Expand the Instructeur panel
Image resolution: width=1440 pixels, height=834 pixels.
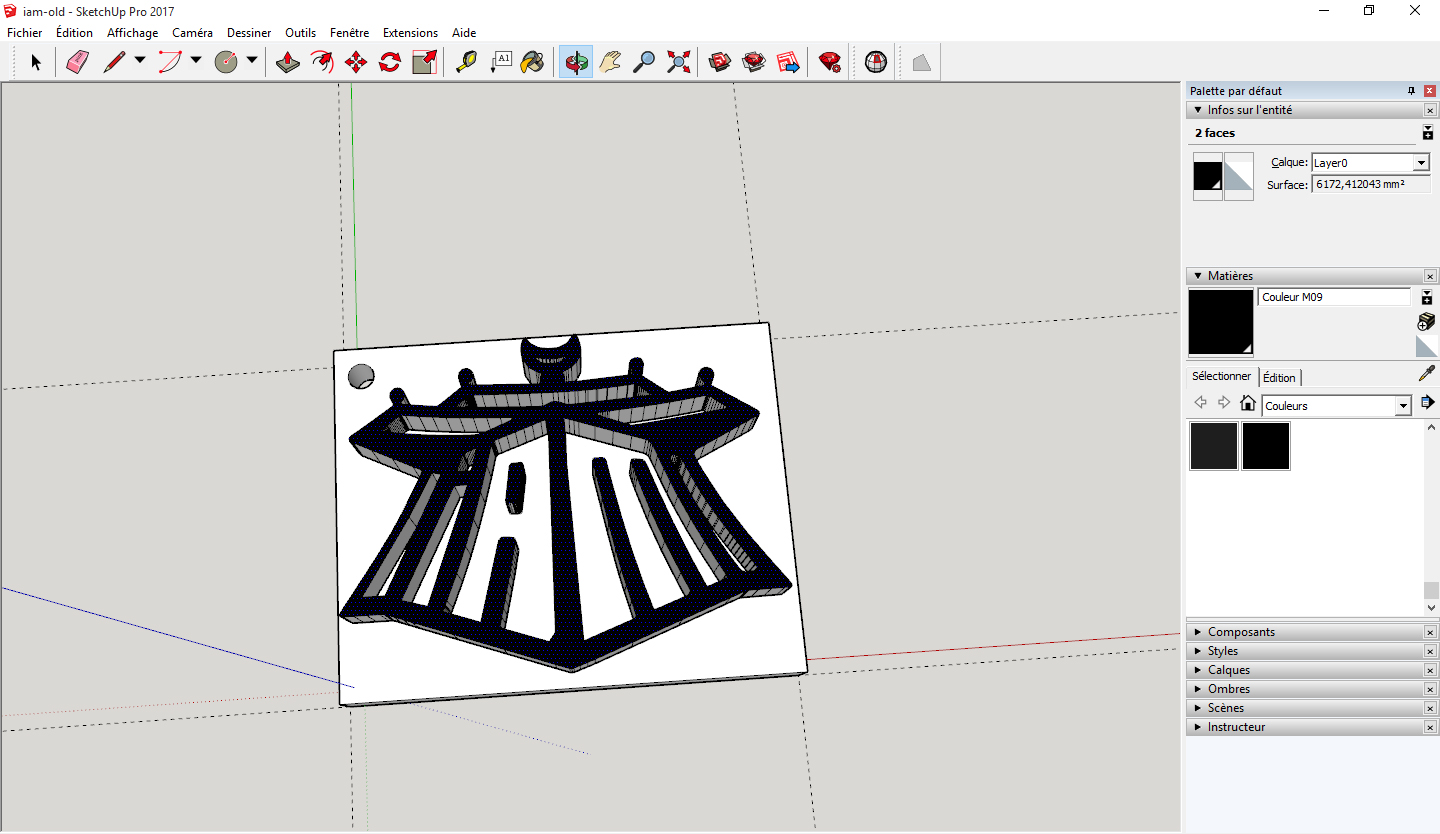(x=1197, y=727)
